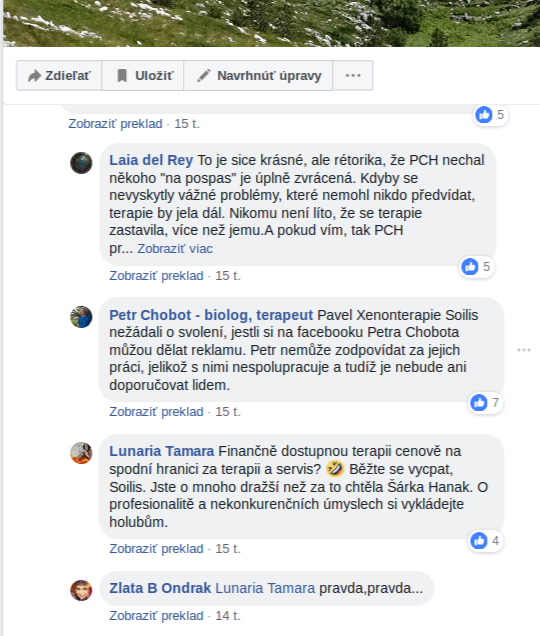Translate Lunaria Tamara's comment via Zobraziť preklad
Screen dimensions: 540x636
pos(156,549)
